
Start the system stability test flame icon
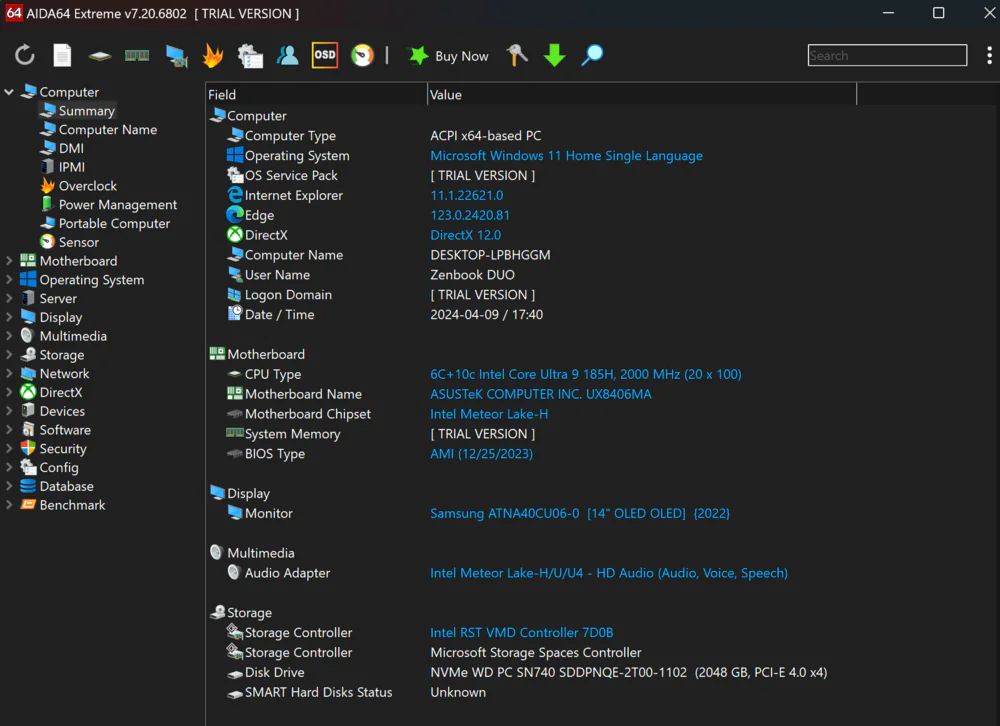(213, 56)
